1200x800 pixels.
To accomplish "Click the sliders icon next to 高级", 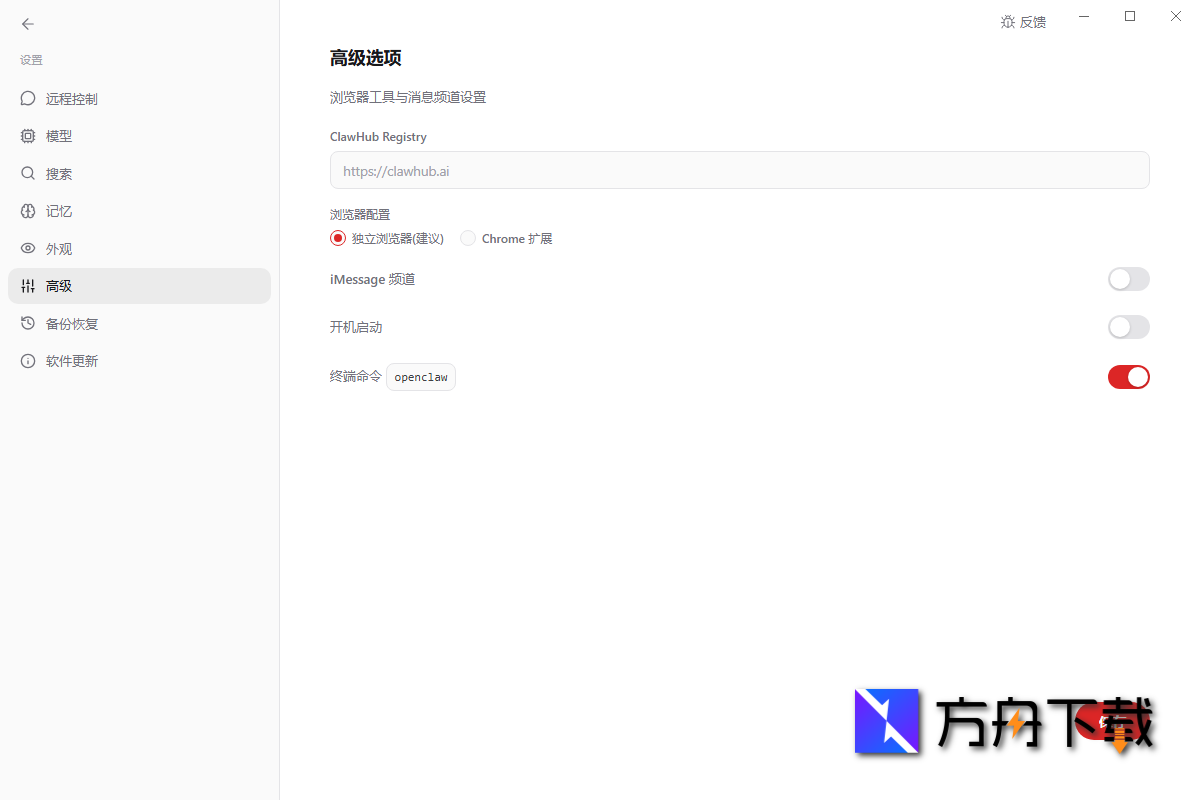I will (27, 286).
